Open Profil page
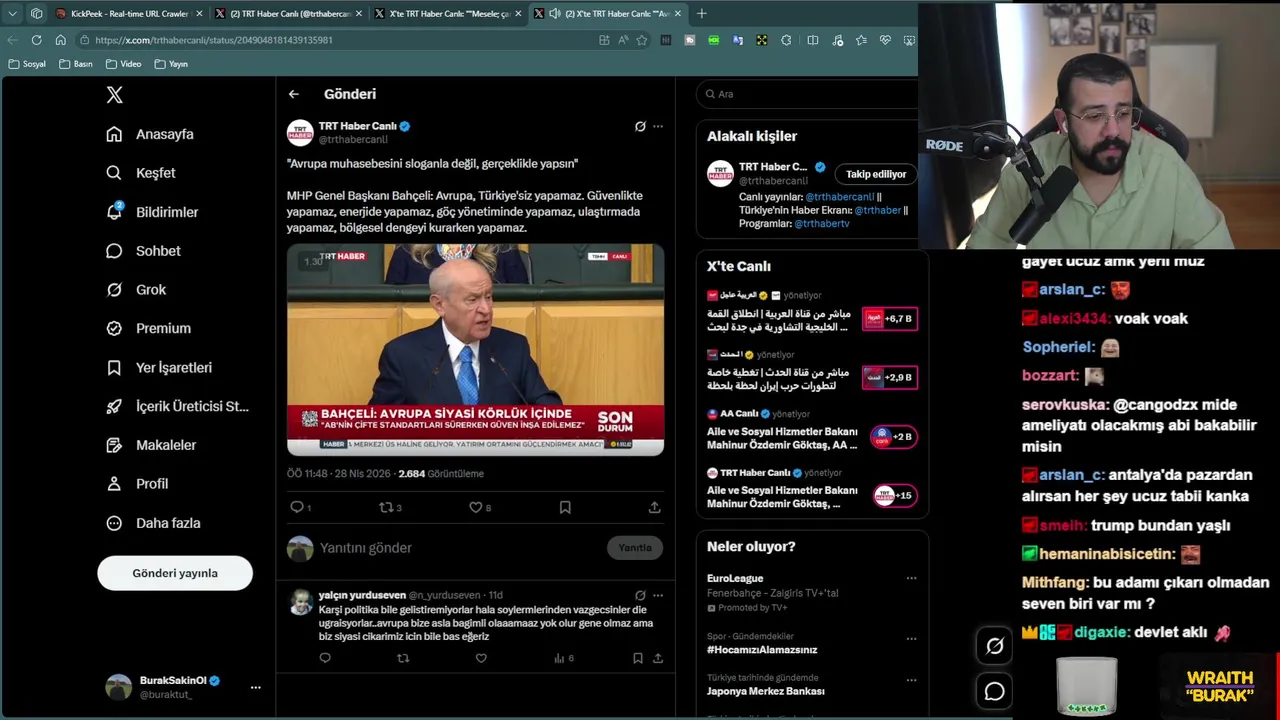The image size is (1280, 720). (x=138, y=484)
